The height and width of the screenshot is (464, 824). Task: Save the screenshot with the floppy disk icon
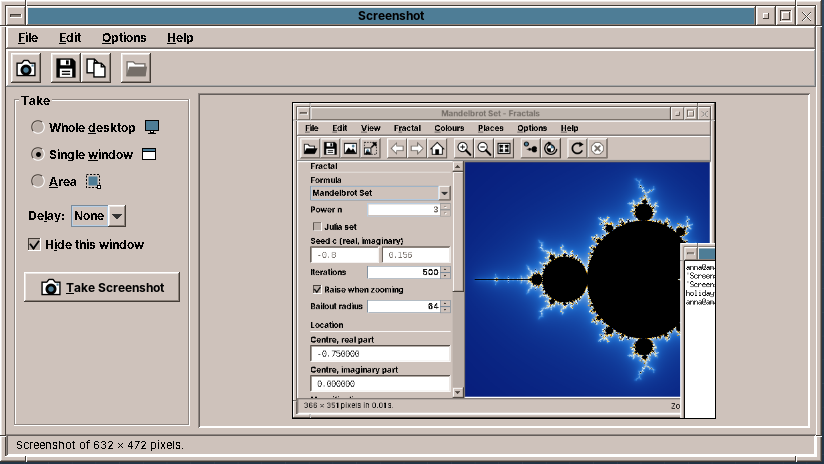(x=66, y=68)
